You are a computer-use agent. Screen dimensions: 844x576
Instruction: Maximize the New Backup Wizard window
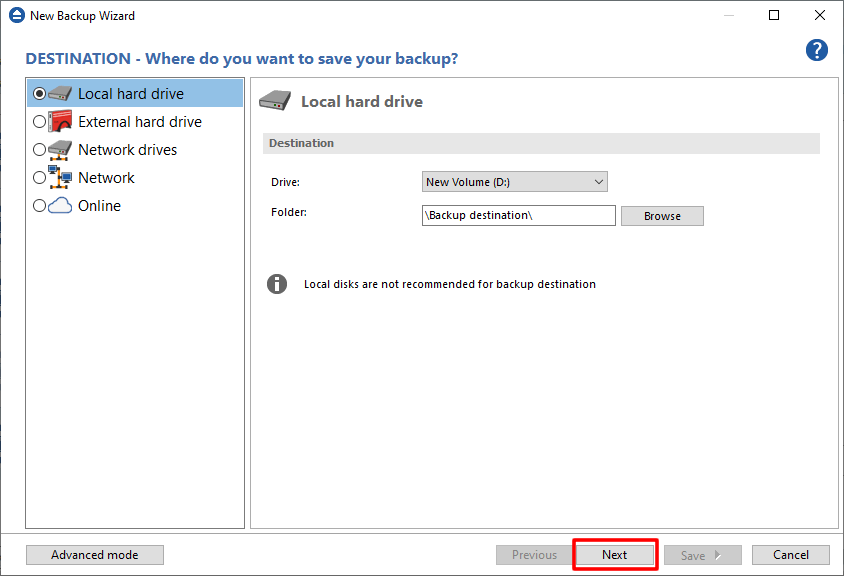pos(774,16)
